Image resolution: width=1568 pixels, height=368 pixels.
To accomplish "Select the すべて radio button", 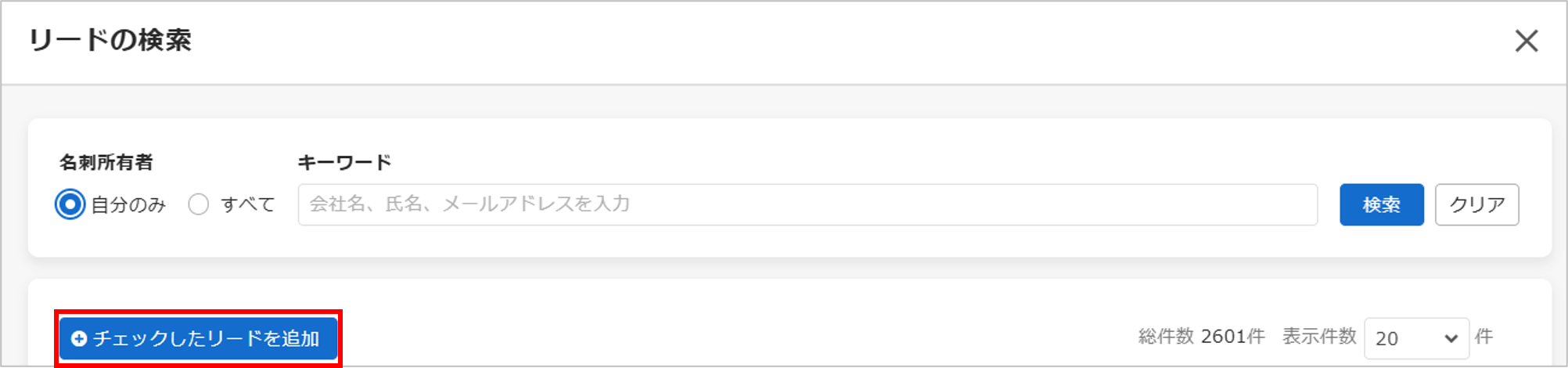I will (x=199, y=204).
